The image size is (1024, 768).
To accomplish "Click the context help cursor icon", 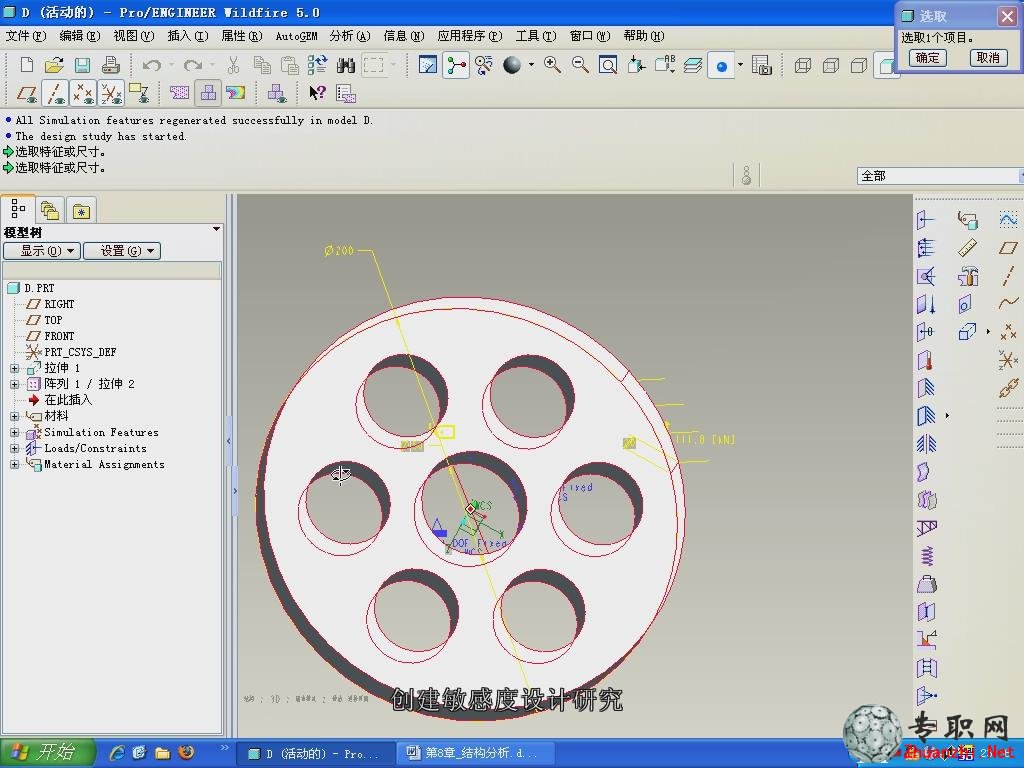I will click(x=317, y=93).
